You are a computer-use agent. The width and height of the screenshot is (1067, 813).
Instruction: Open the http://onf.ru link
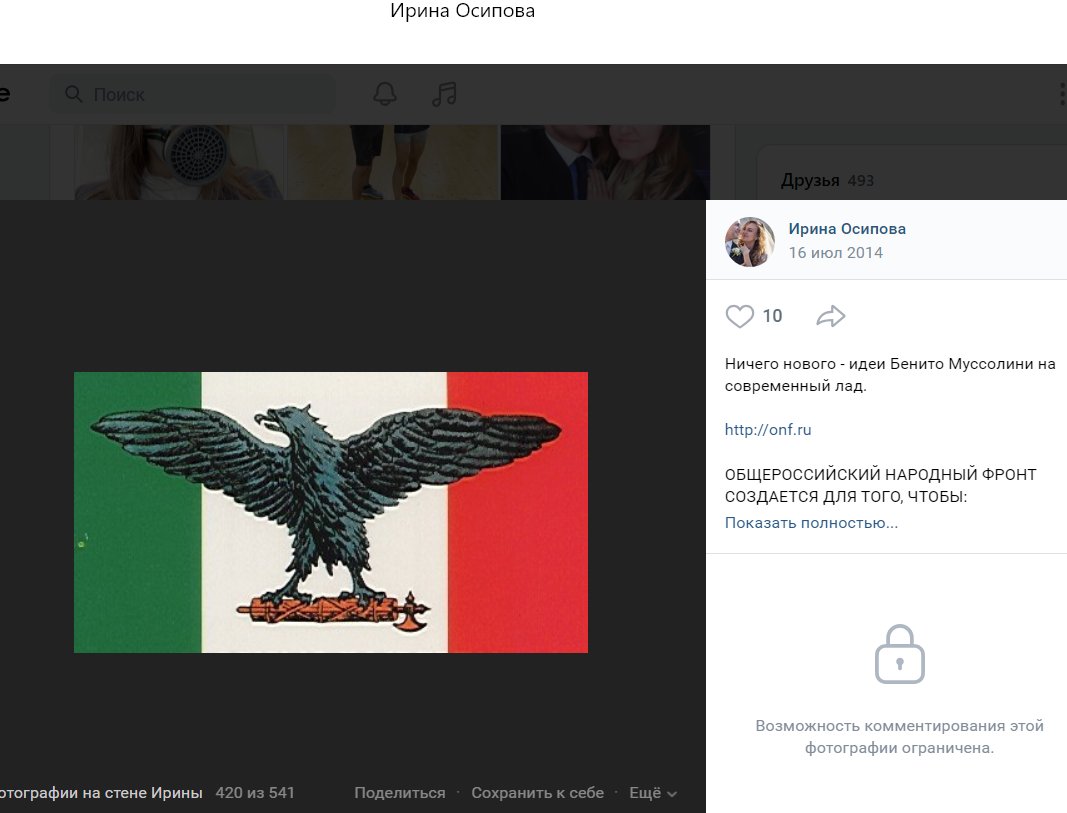tap(768, 429)
